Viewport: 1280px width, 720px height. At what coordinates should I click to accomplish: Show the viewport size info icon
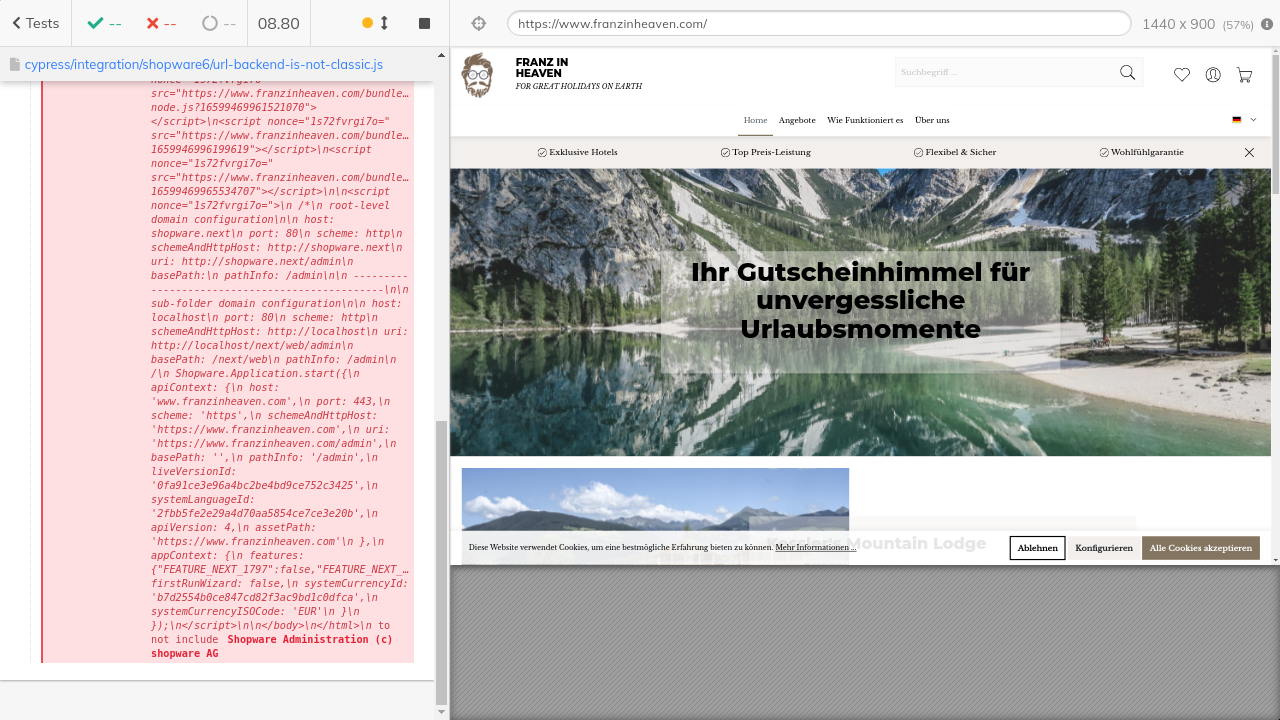pos(1267,24)
